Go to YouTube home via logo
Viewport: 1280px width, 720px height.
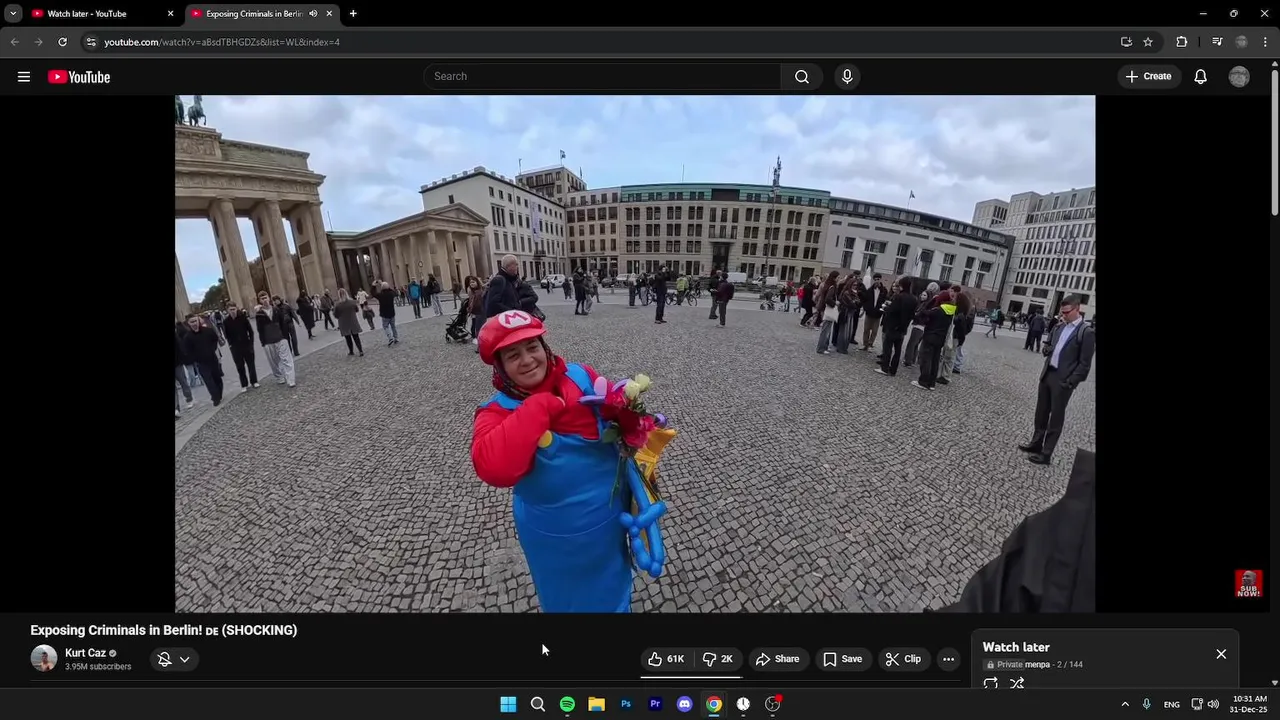(79, 77)
